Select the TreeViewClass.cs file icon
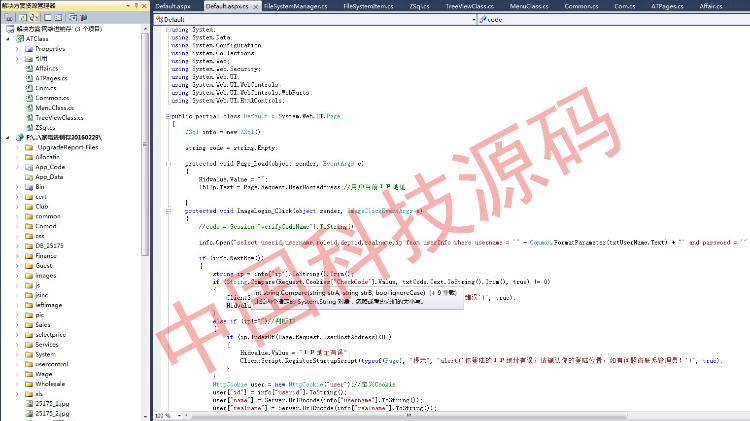The height and width of the screenshot is (421, 750). 29,118
